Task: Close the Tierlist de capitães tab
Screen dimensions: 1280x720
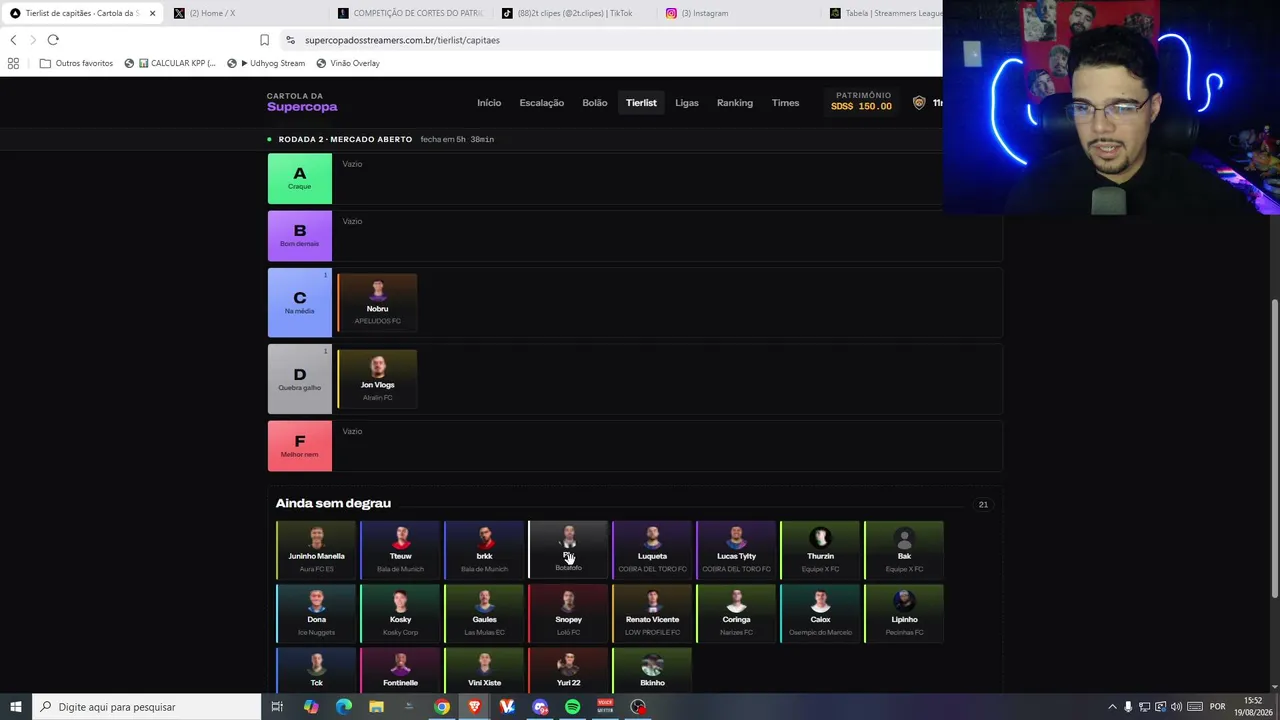Action: point(152,13)
